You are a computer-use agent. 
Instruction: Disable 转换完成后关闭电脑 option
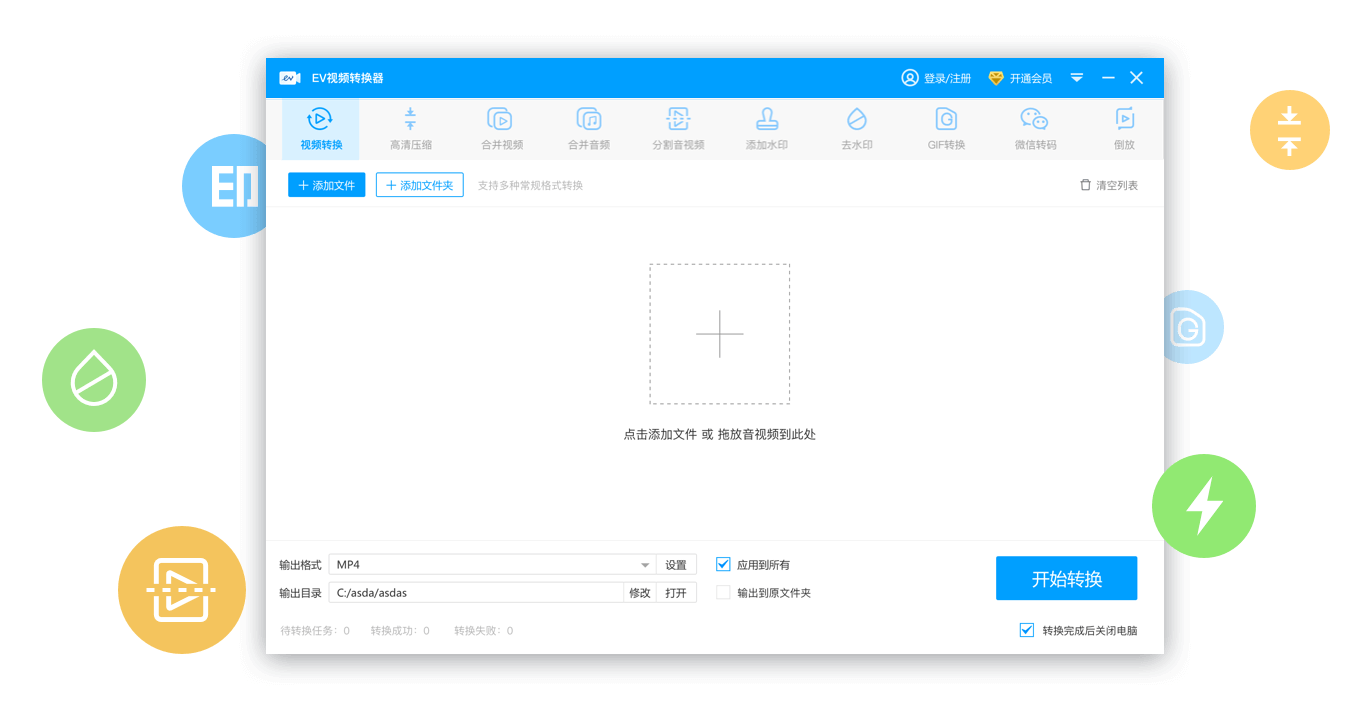(x=1026, y=630)
